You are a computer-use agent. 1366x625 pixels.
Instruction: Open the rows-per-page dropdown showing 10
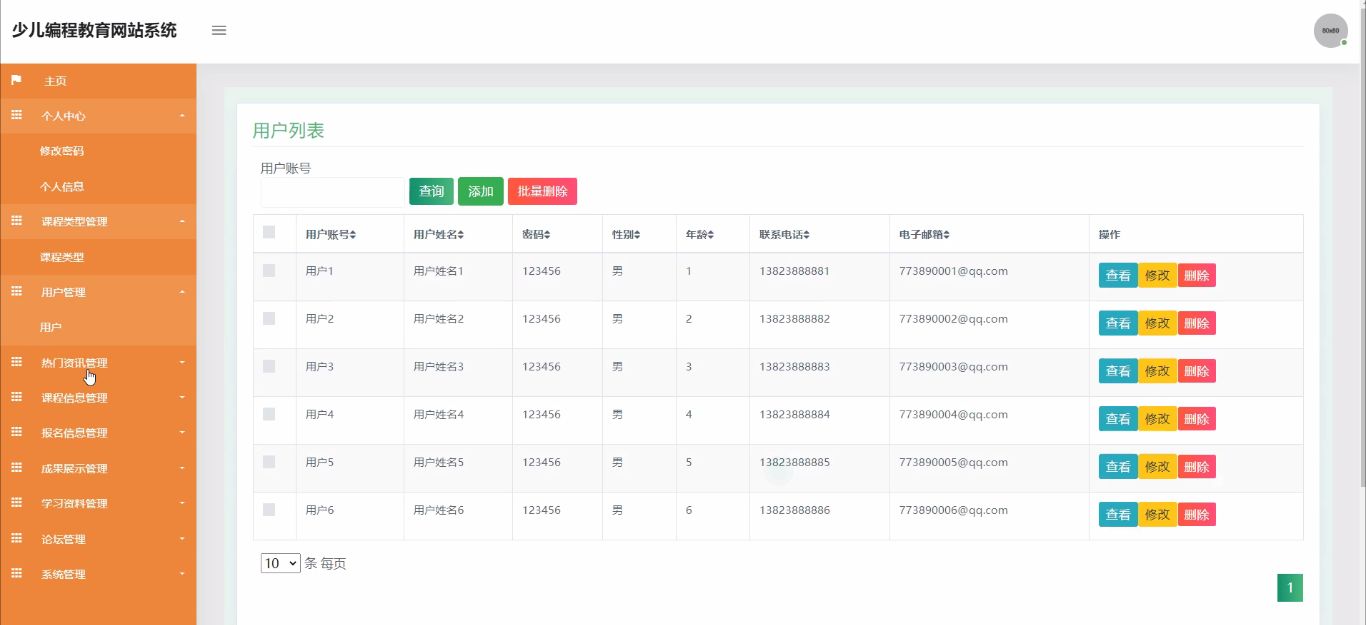280,563
